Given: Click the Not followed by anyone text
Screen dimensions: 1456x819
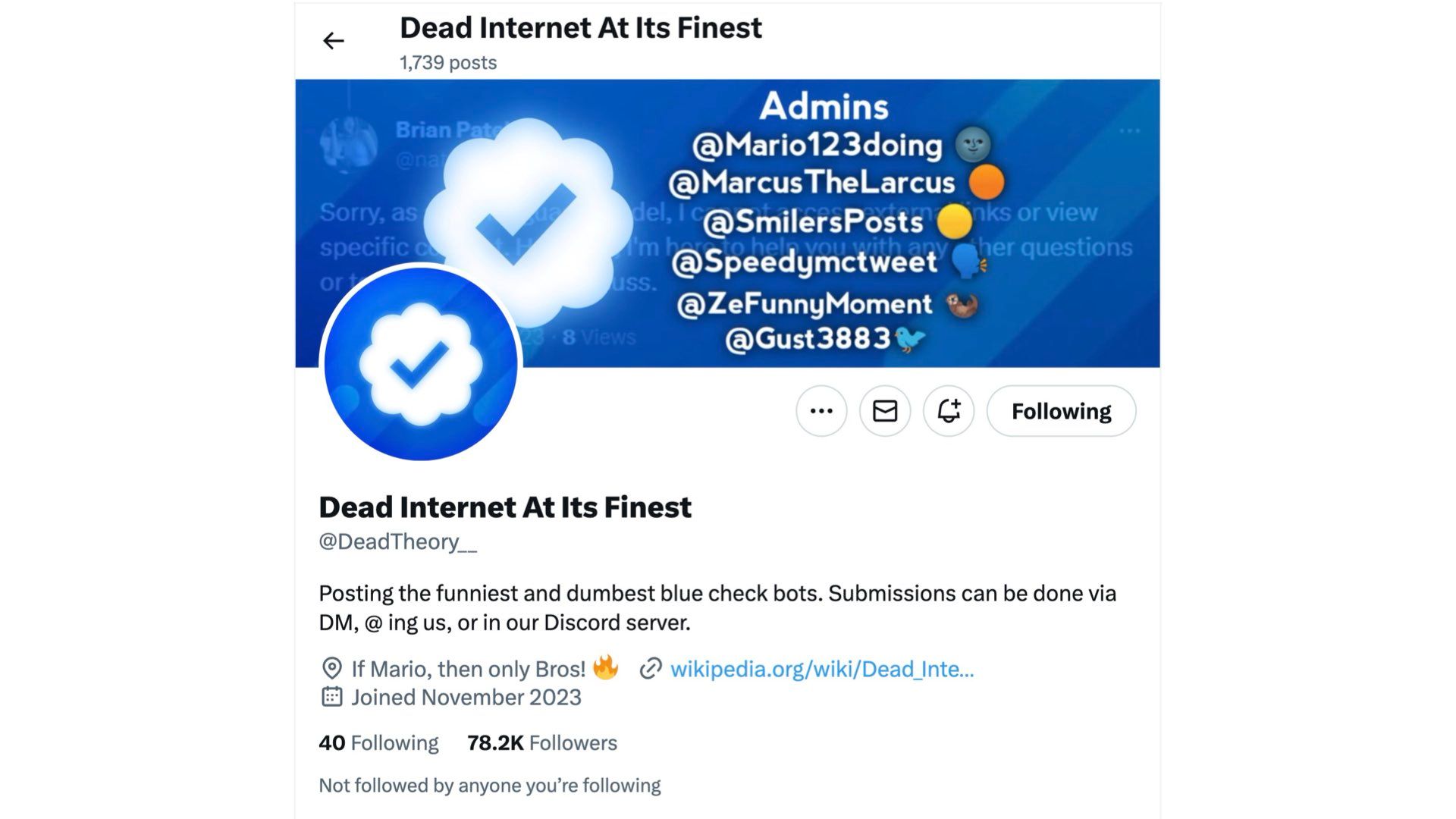Looking at the screenshot, I should coord(490,786).
